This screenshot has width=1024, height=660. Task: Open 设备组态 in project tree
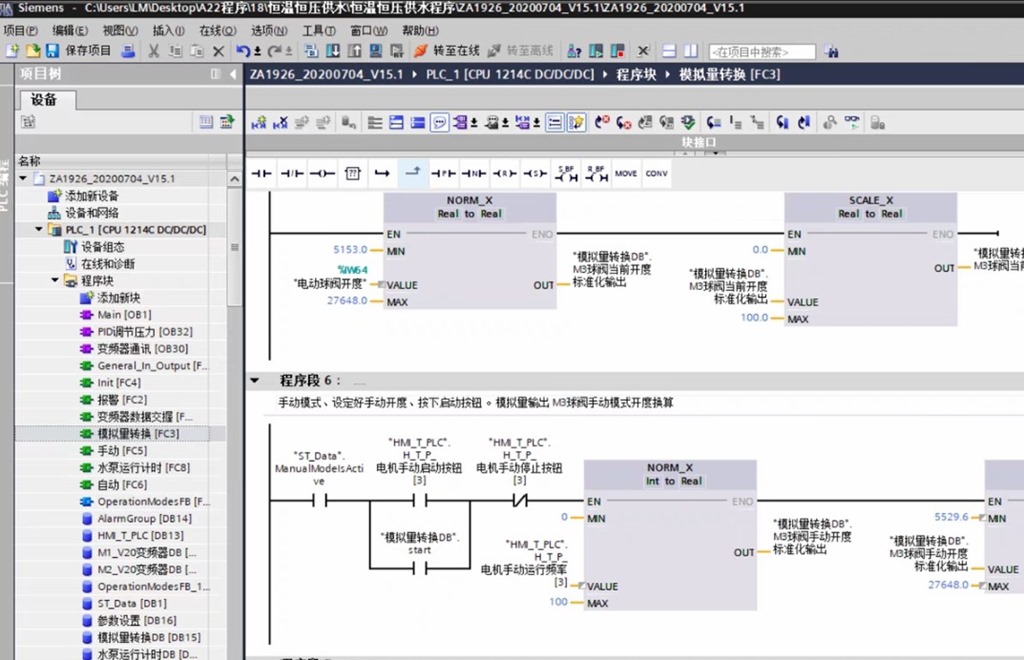[102, 247]
